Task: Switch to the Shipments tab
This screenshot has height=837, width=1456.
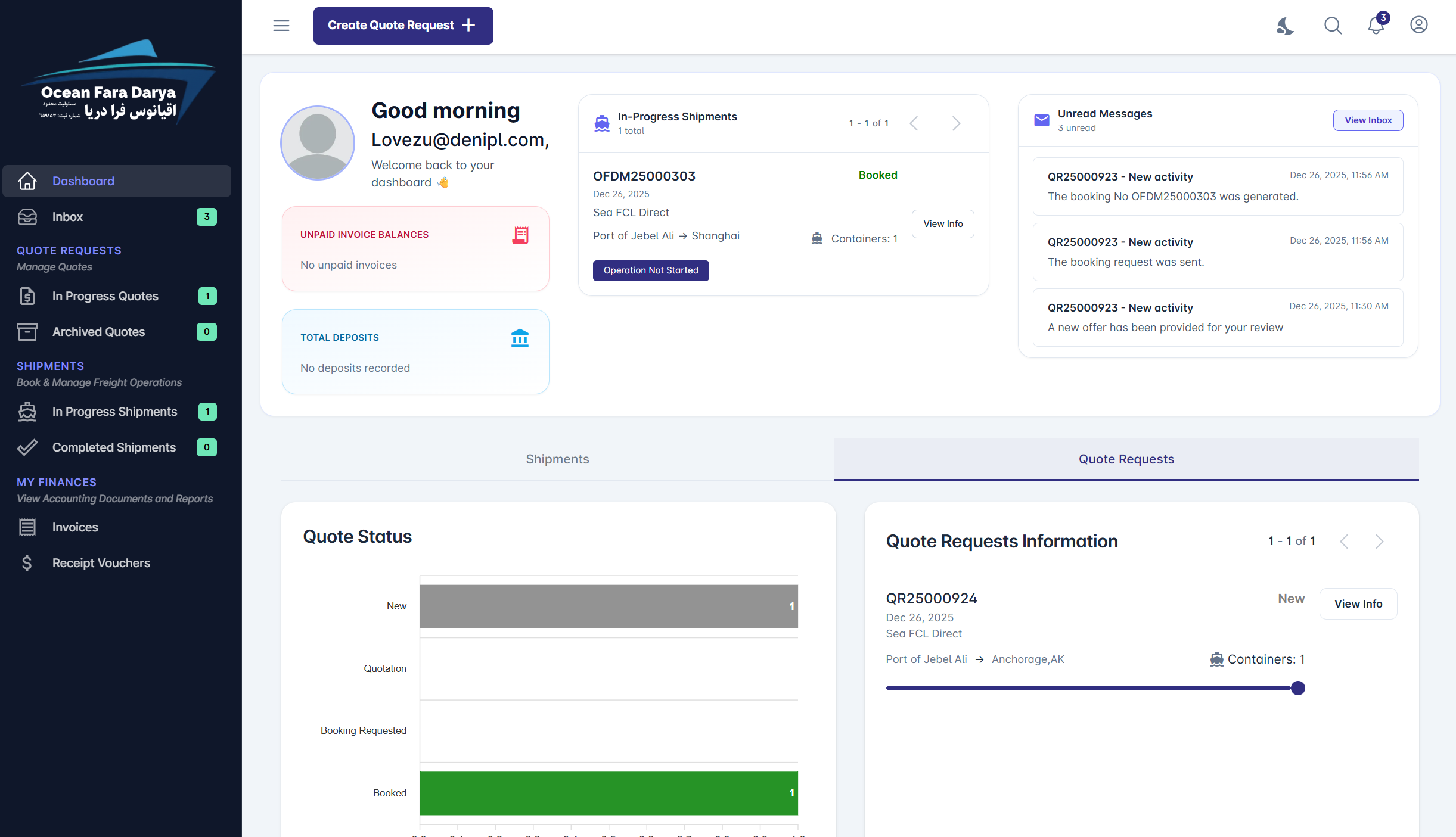Action: coord(557,459)
